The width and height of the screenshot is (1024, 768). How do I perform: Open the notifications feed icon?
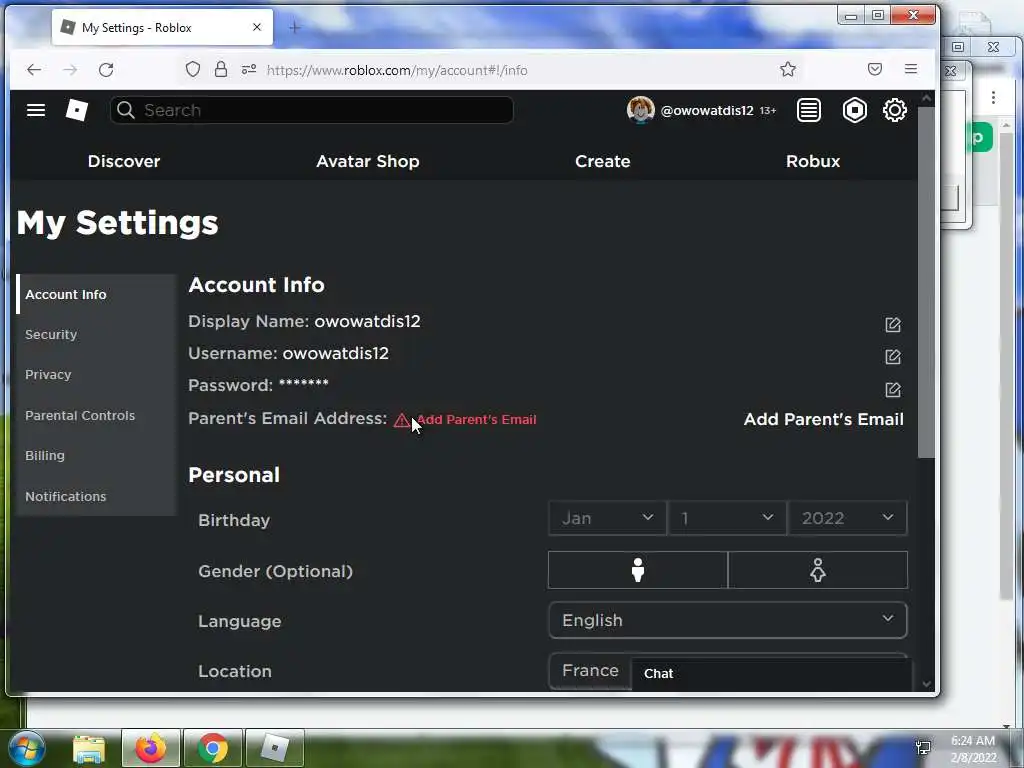(x=808, y=110)
